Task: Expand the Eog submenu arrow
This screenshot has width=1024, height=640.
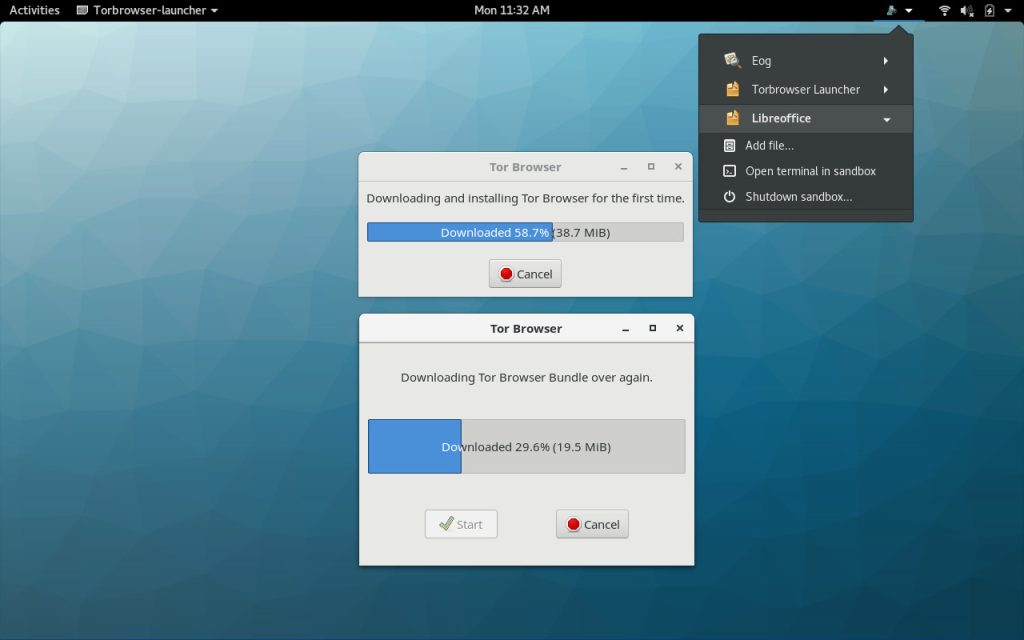Action: 886,61
